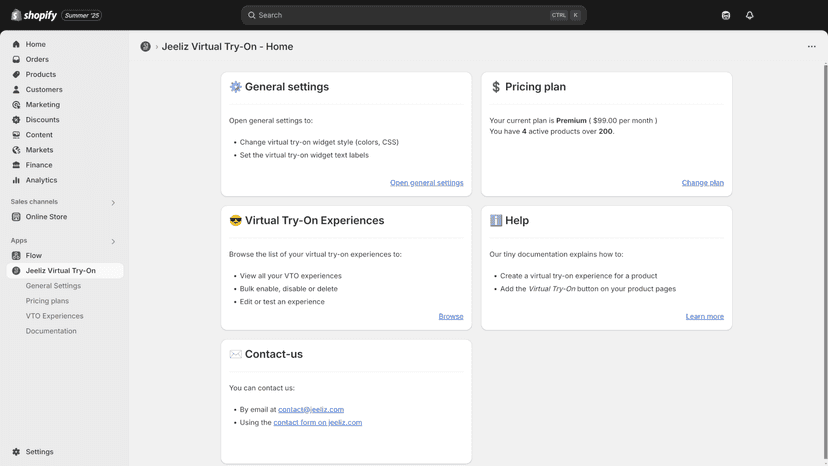
Task: Click the Home house icon in sidebar
Action: point(16,44)
